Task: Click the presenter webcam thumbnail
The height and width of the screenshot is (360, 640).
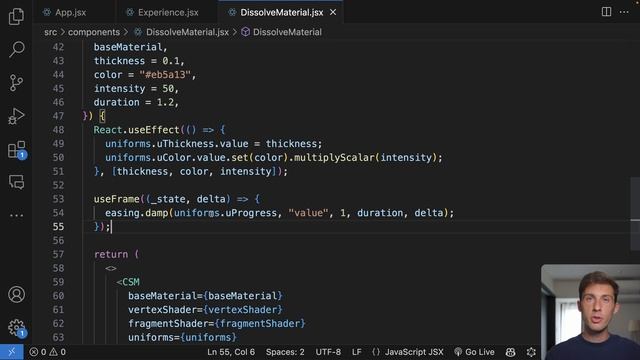Action: [x=590, y=312]
